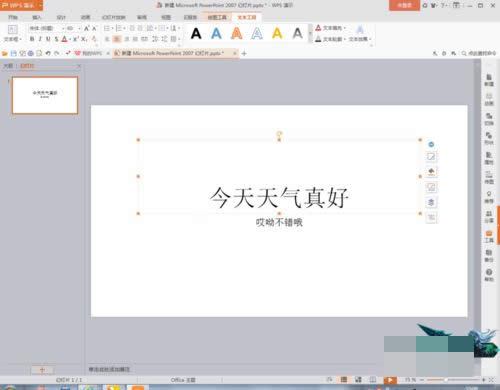The width and height of the screenshot is (500, 390).
Task: Open the Design ribbon tab
Action: pyautogui.click(x=61, y=17)
